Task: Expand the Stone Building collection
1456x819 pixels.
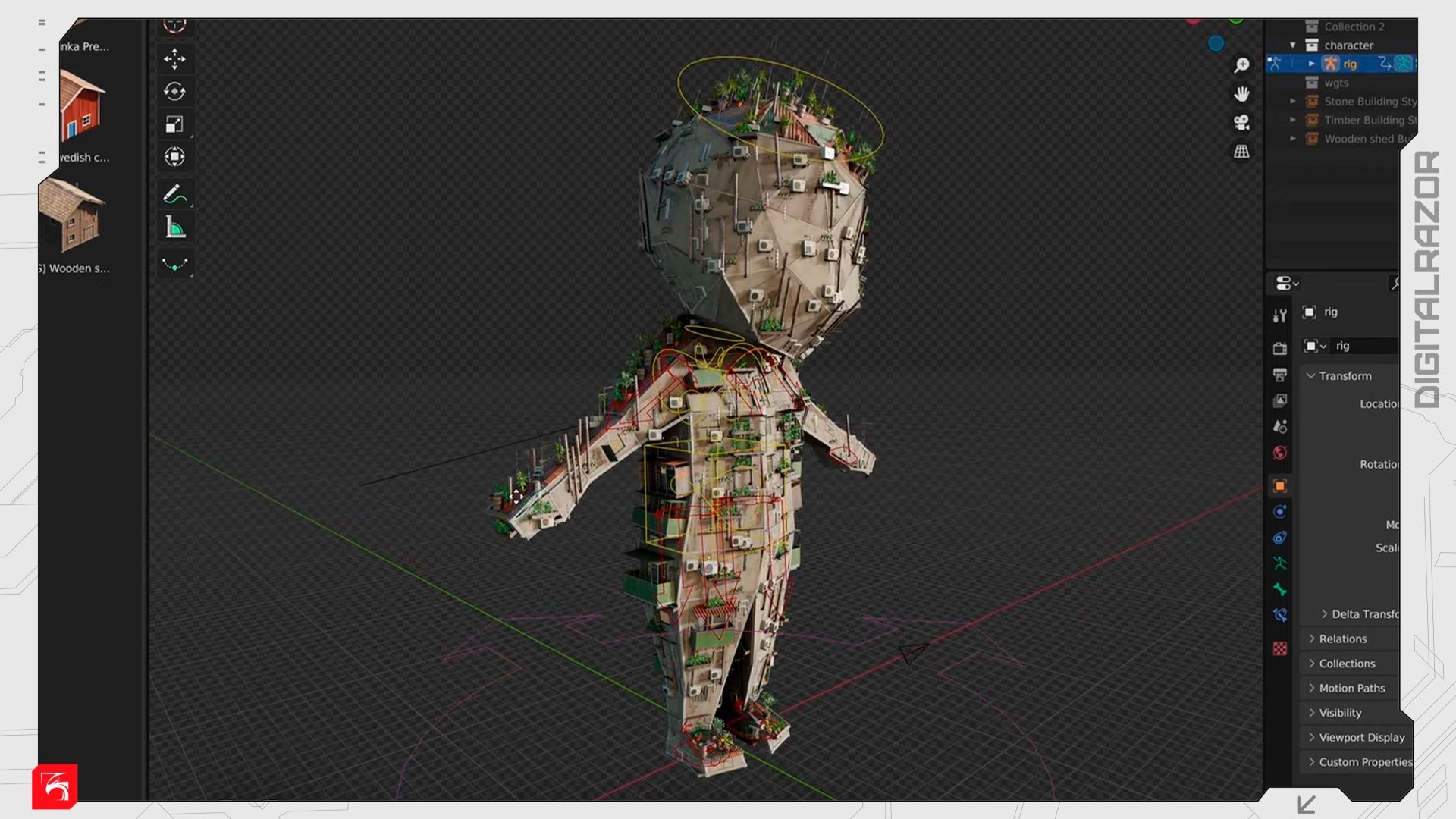Action: [x=1293, y=101]
